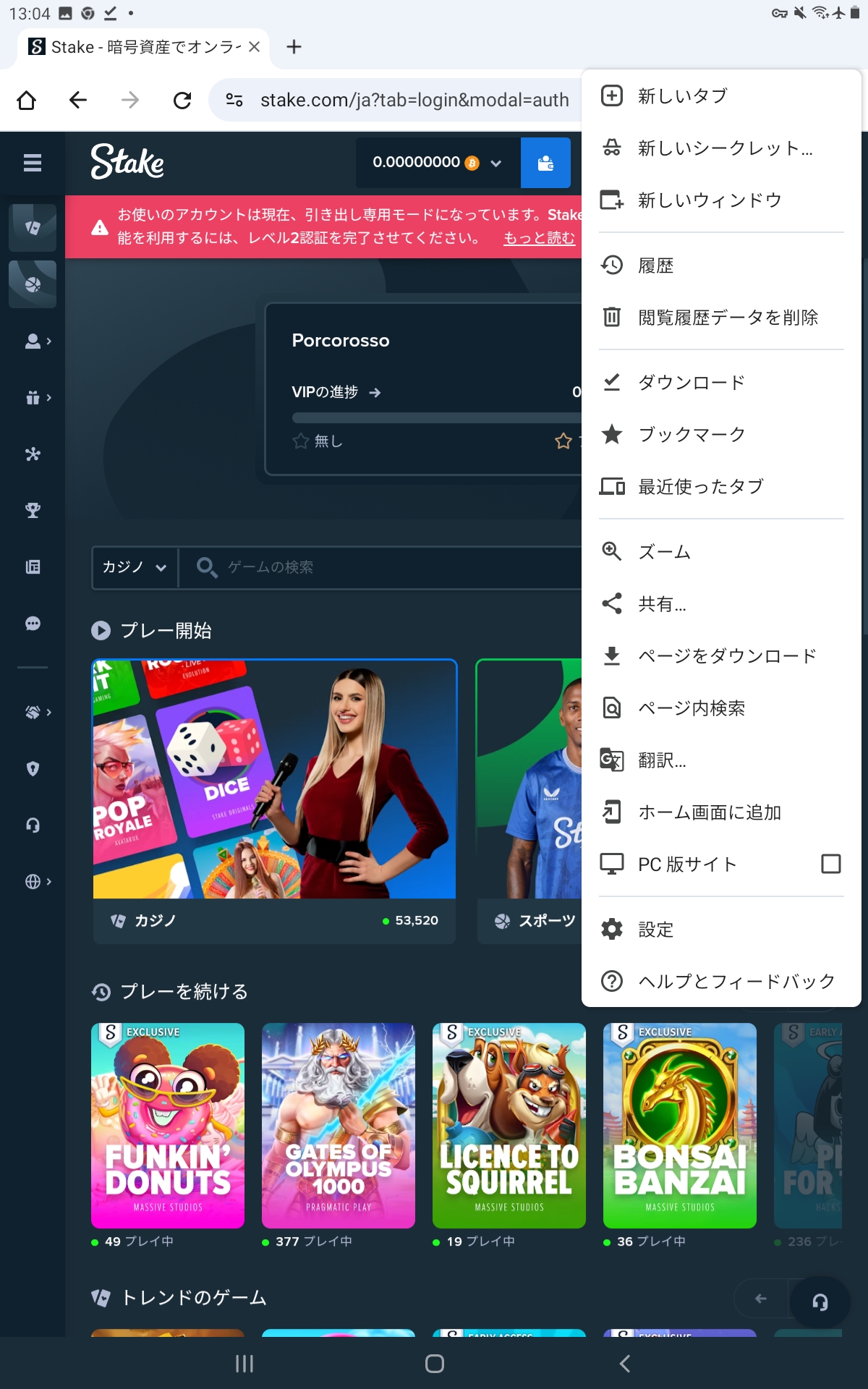Viewport: 868px width, 1389px height.
Task: Open the カジノ promotional card image
Action: 275,779
